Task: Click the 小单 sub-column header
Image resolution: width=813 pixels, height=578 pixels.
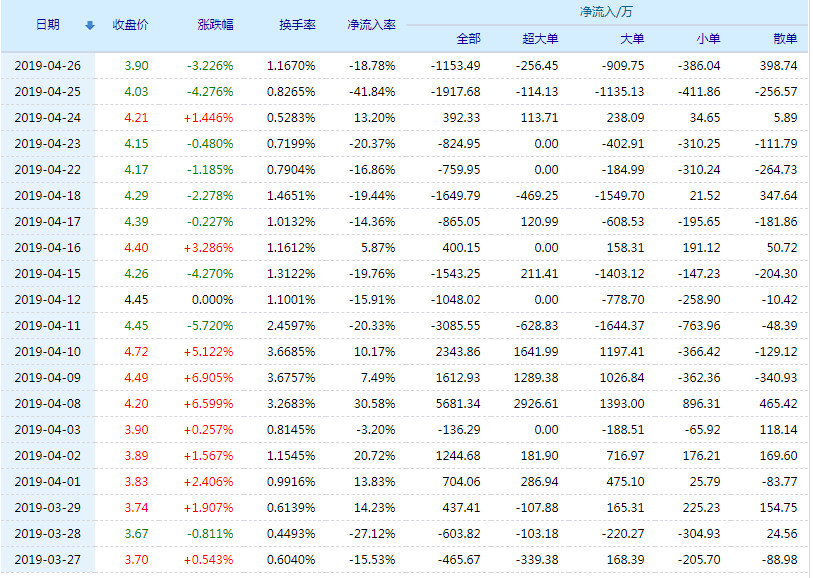Action: [707, 39]
